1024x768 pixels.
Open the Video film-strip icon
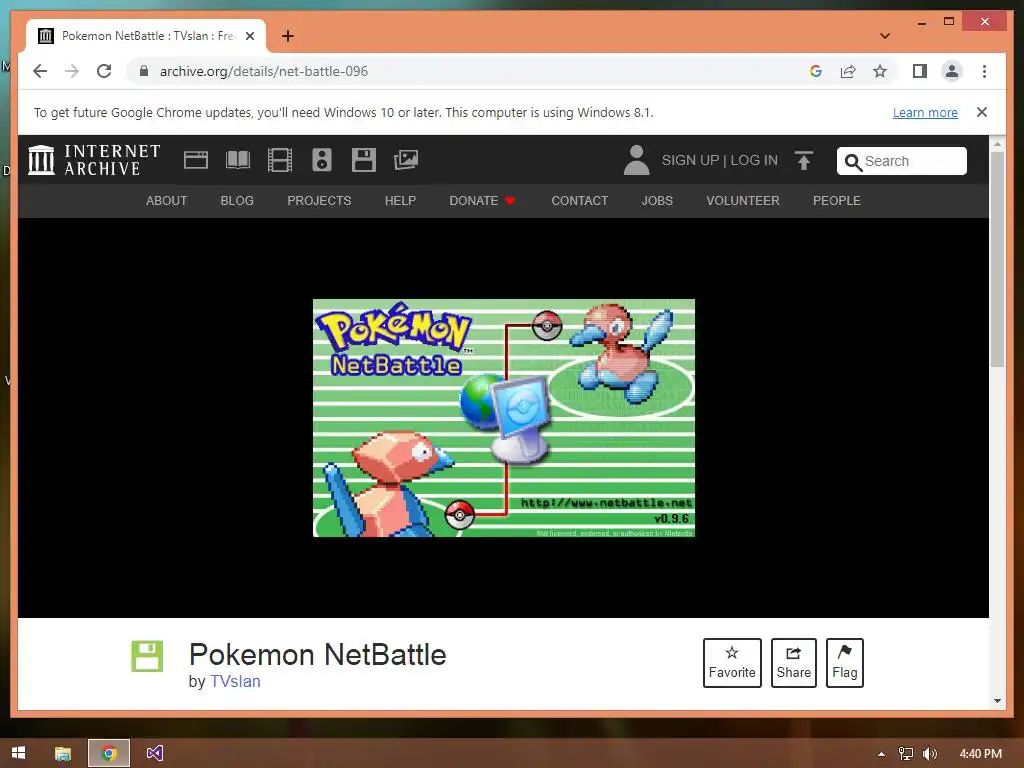pyautogui.click(x=280, y=160)
